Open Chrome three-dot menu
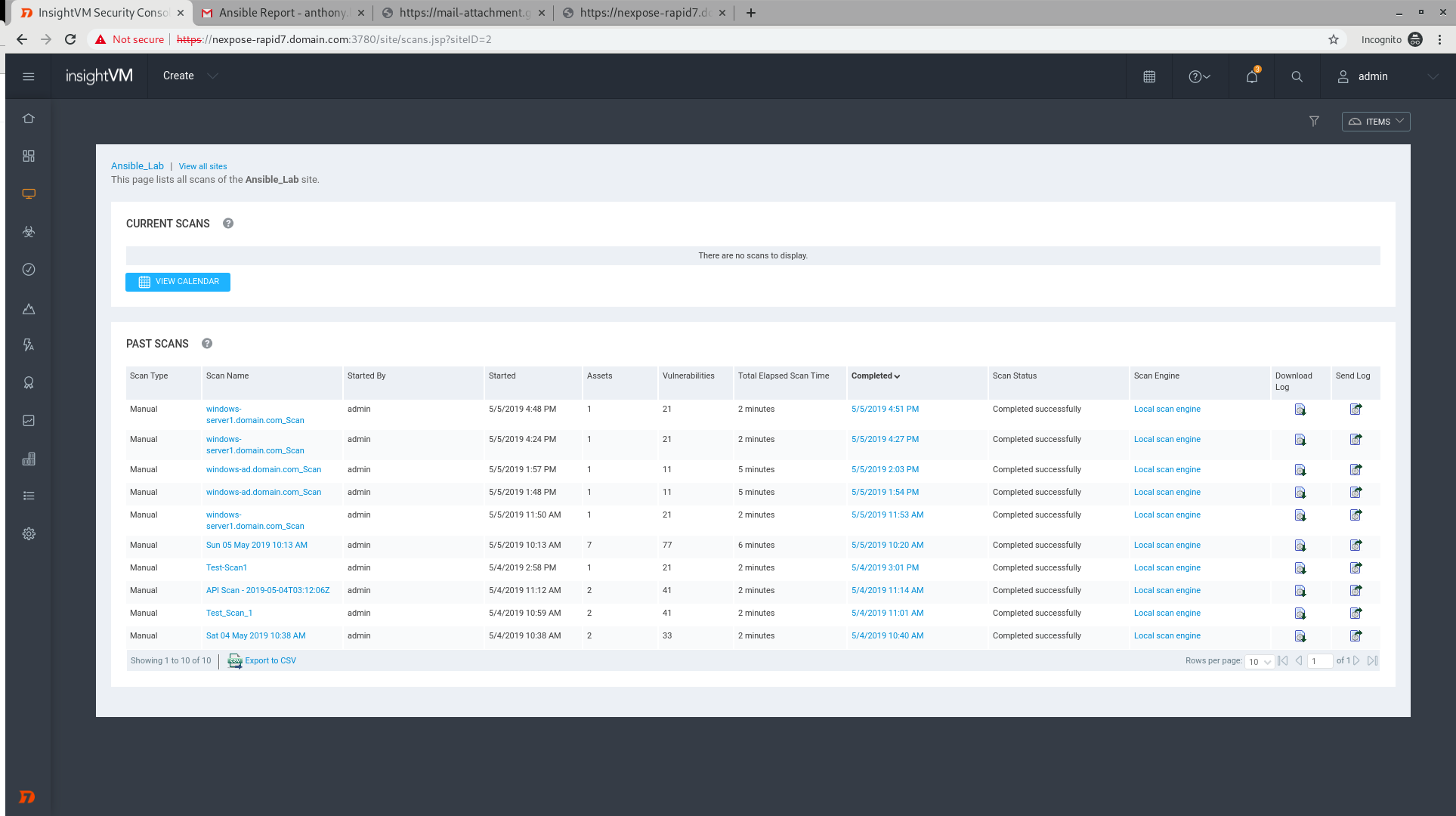This screenshot has height=816, width=1456. (1440, 39)
